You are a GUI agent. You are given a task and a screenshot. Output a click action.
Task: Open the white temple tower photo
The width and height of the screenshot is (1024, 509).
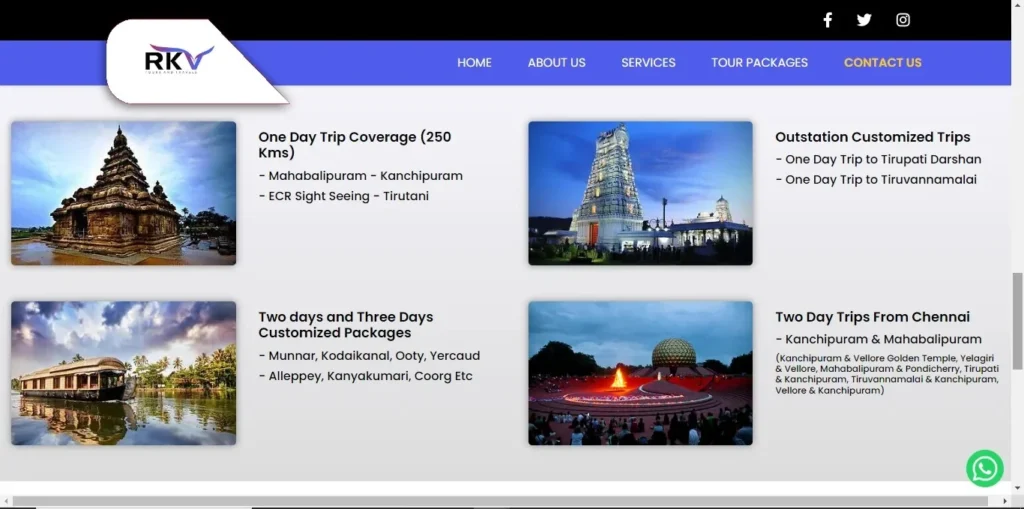coord(640,193)
